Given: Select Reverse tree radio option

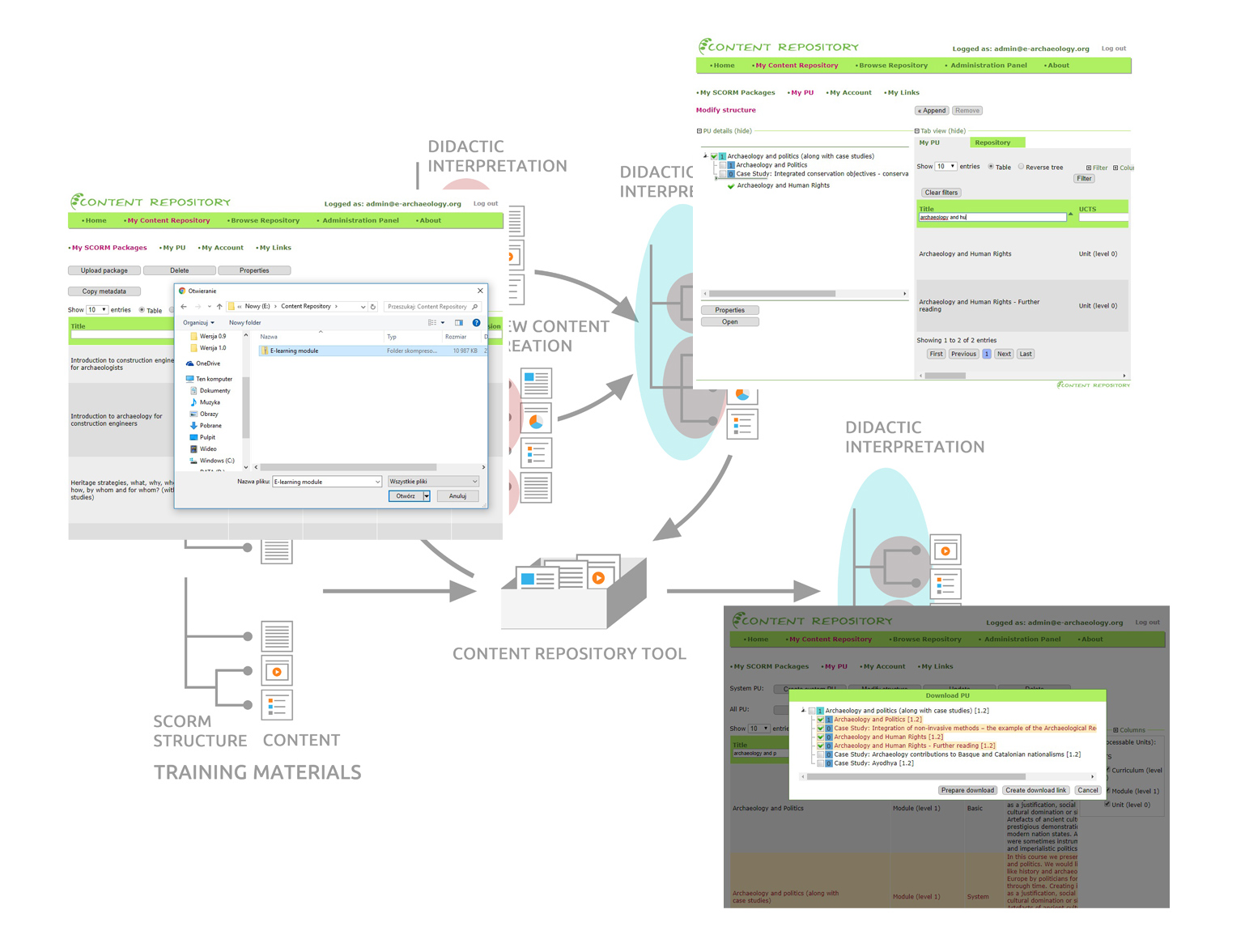Looking at the screenshot, I should pos(1021,167).
